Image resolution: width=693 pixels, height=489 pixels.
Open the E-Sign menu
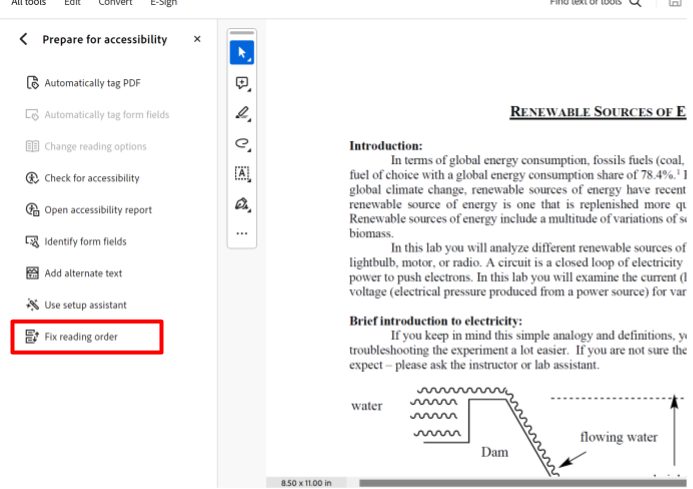pyautogui.click(x=163, y=3)
